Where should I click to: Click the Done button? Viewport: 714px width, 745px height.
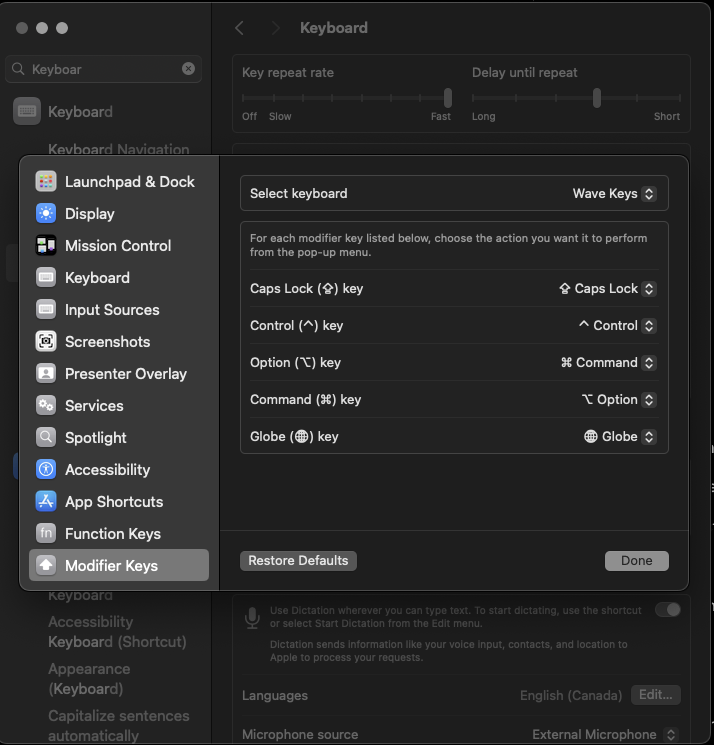click(637, 561)
